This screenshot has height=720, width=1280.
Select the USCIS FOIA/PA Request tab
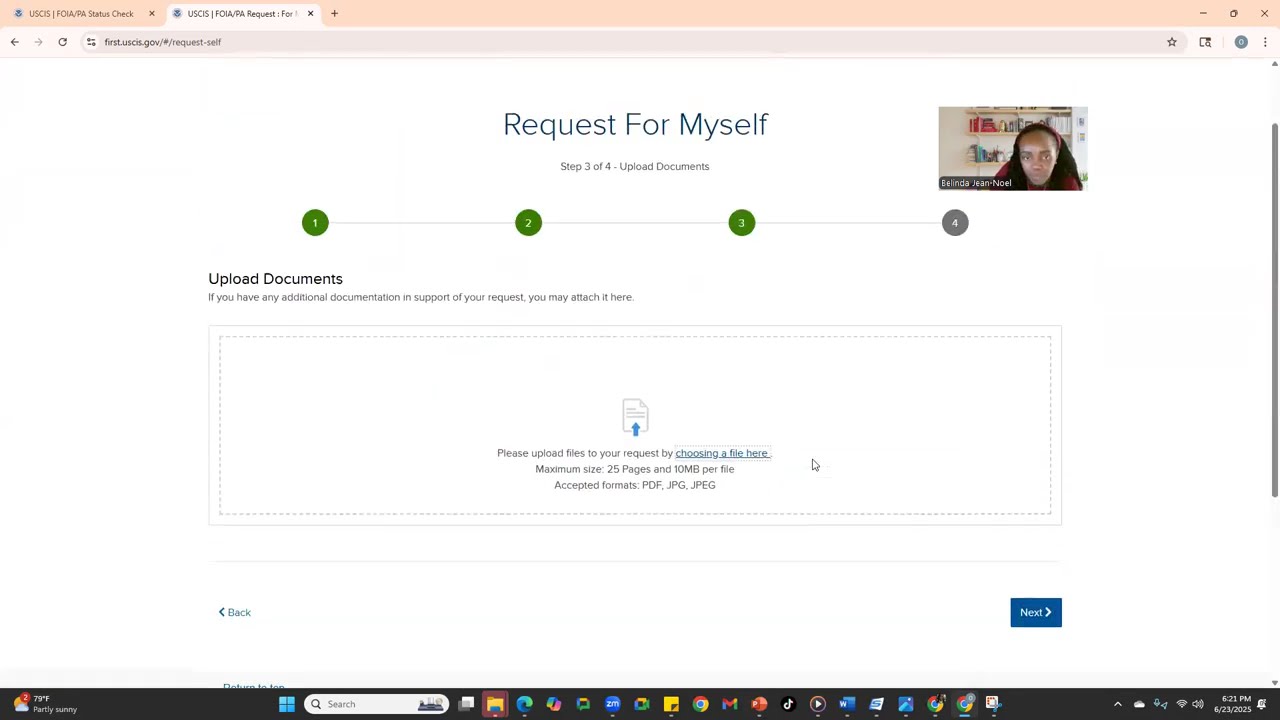pyautogui.click(x=240, y=14)
